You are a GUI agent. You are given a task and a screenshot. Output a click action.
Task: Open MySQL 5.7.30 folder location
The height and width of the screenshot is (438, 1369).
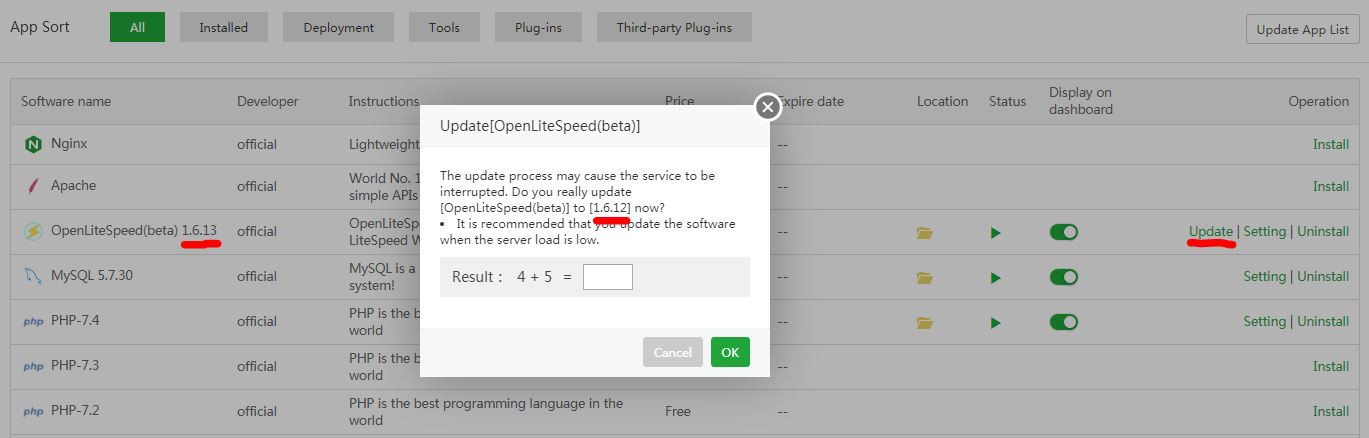(x=925, y=278)
